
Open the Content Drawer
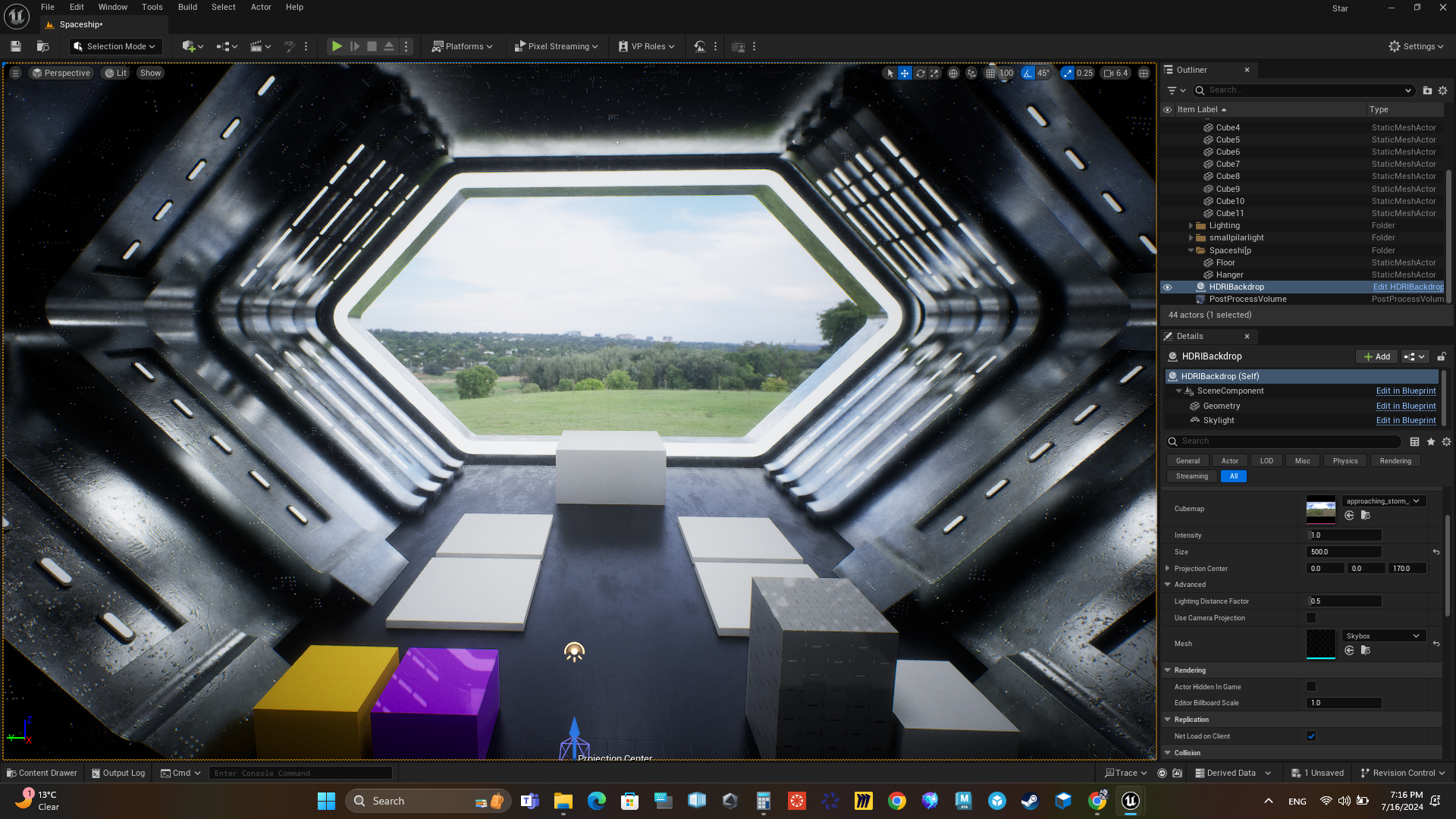click(42, 773)
